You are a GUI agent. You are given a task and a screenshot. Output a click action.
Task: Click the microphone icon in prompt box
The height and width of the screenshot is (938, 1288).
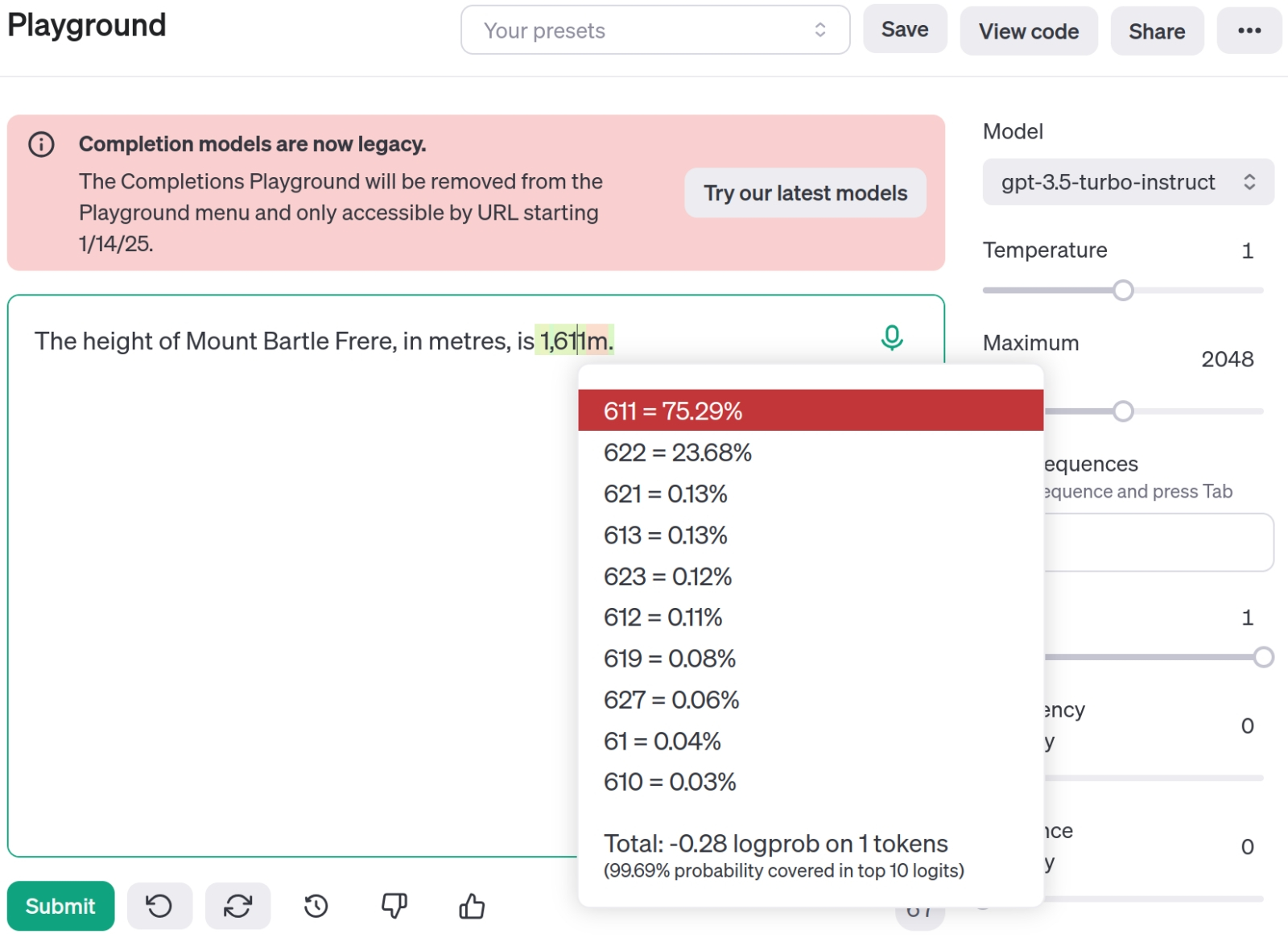891,338
